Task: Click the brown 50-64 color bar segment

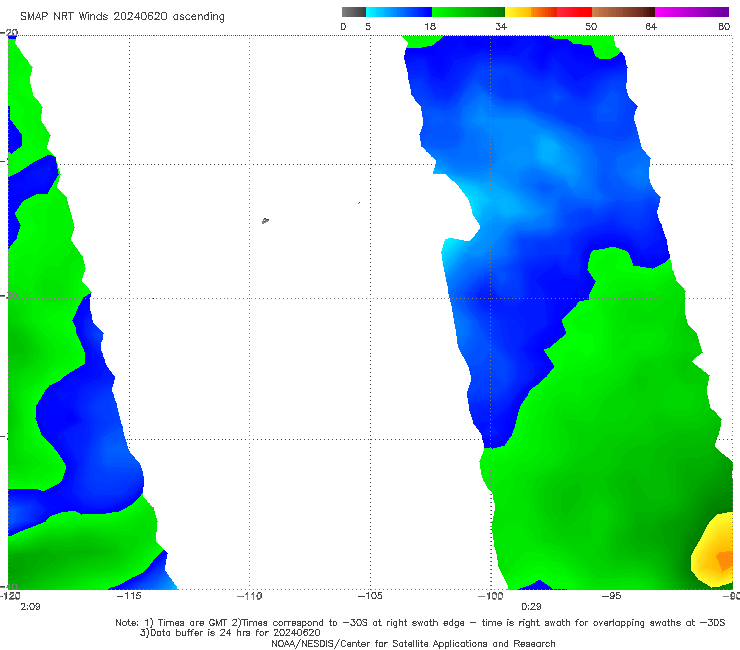Action: [x=623, y=12]
